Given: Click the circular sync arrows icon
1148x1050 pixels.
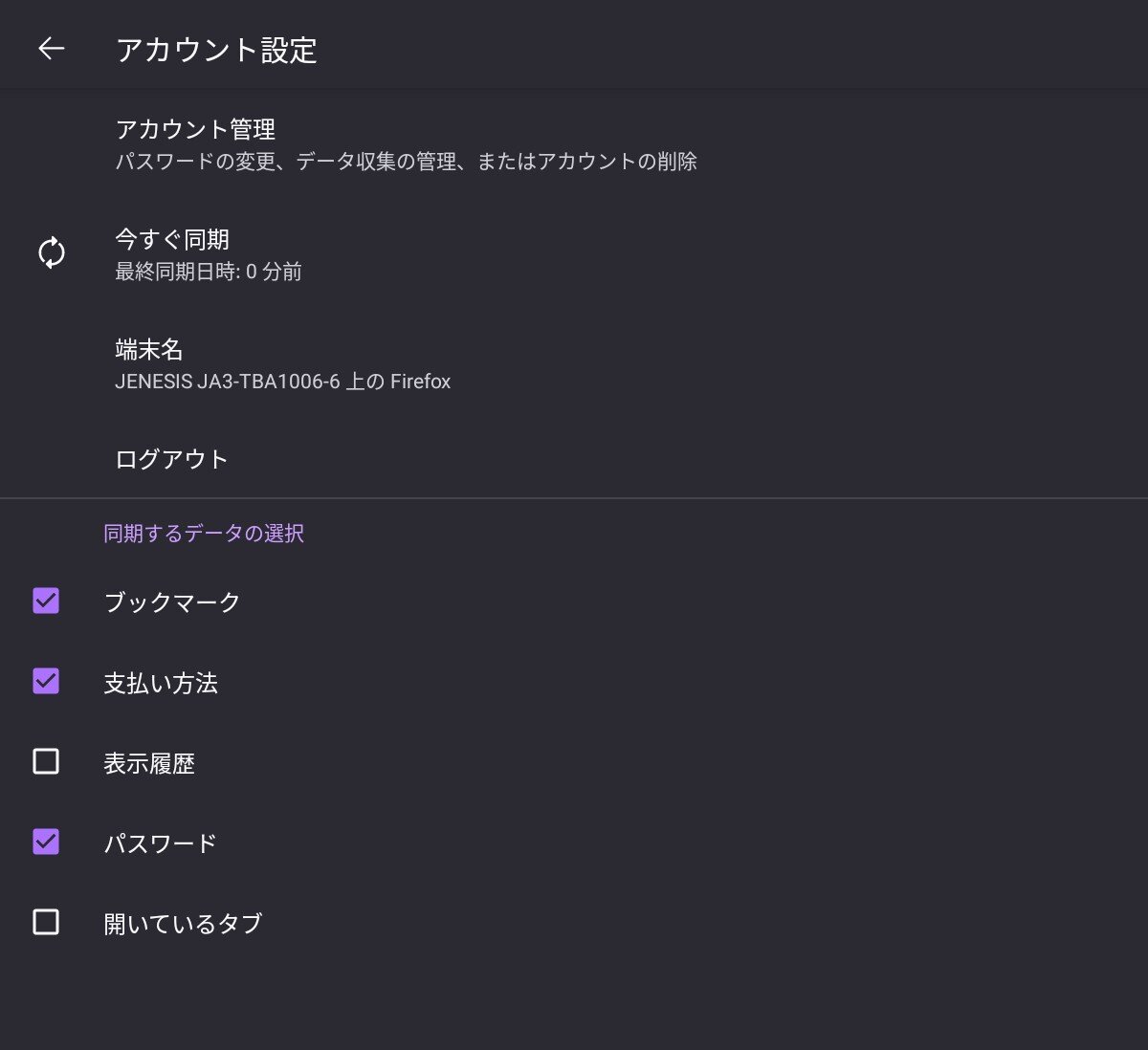Looking at the screenshot, I should (x=52, y=253).
